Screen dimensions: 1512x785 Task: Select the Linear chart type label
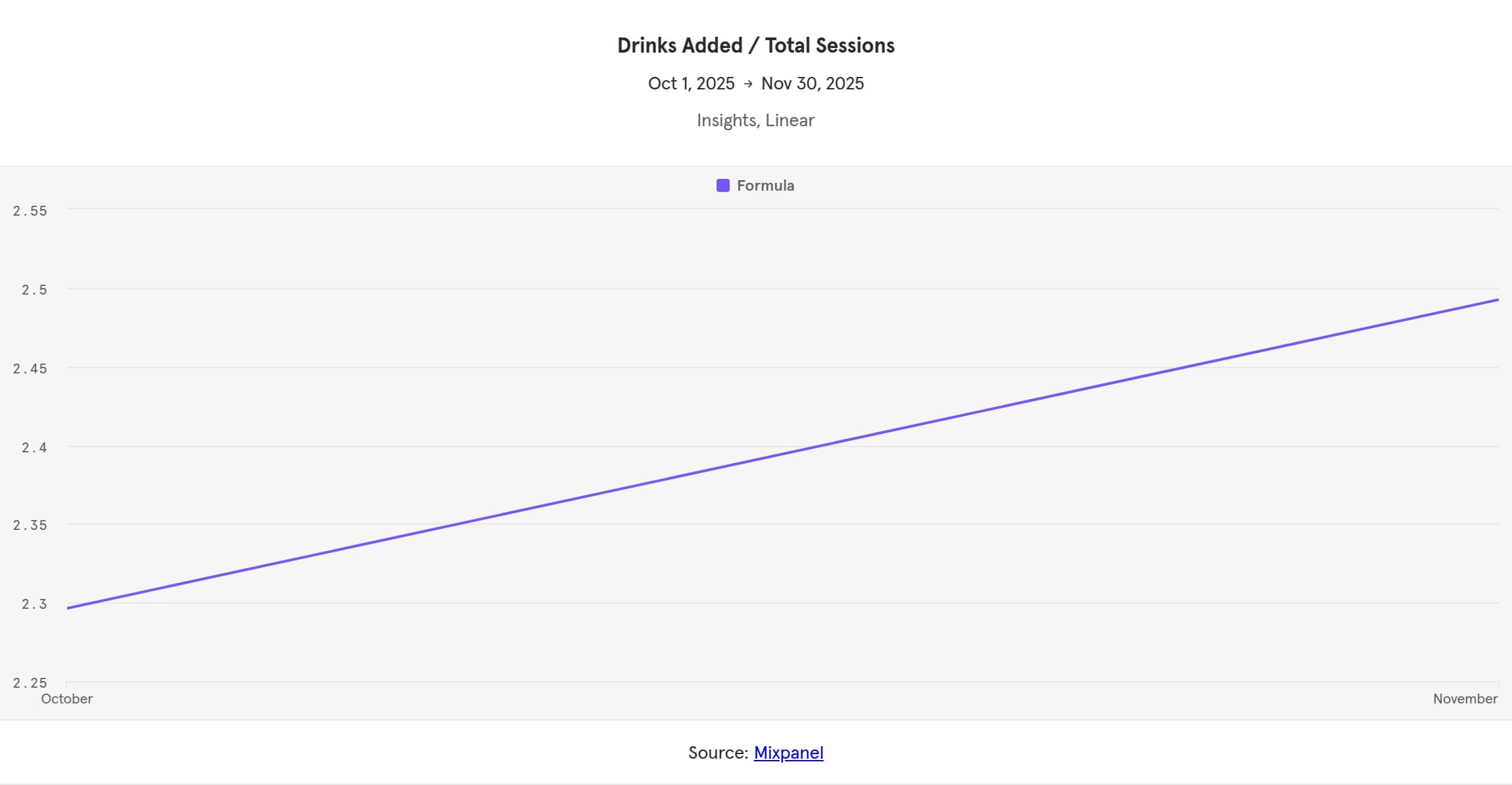click(790, 120)
